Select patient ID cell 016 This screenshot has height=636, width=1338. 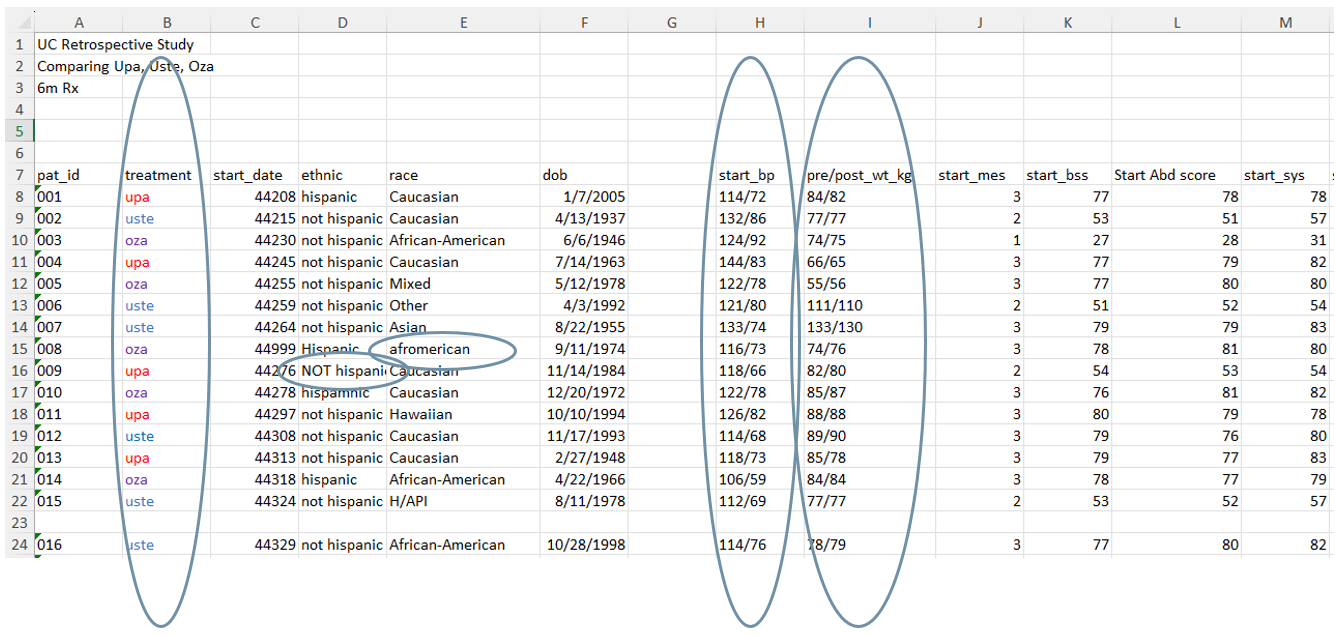click(x=50, y=545)
